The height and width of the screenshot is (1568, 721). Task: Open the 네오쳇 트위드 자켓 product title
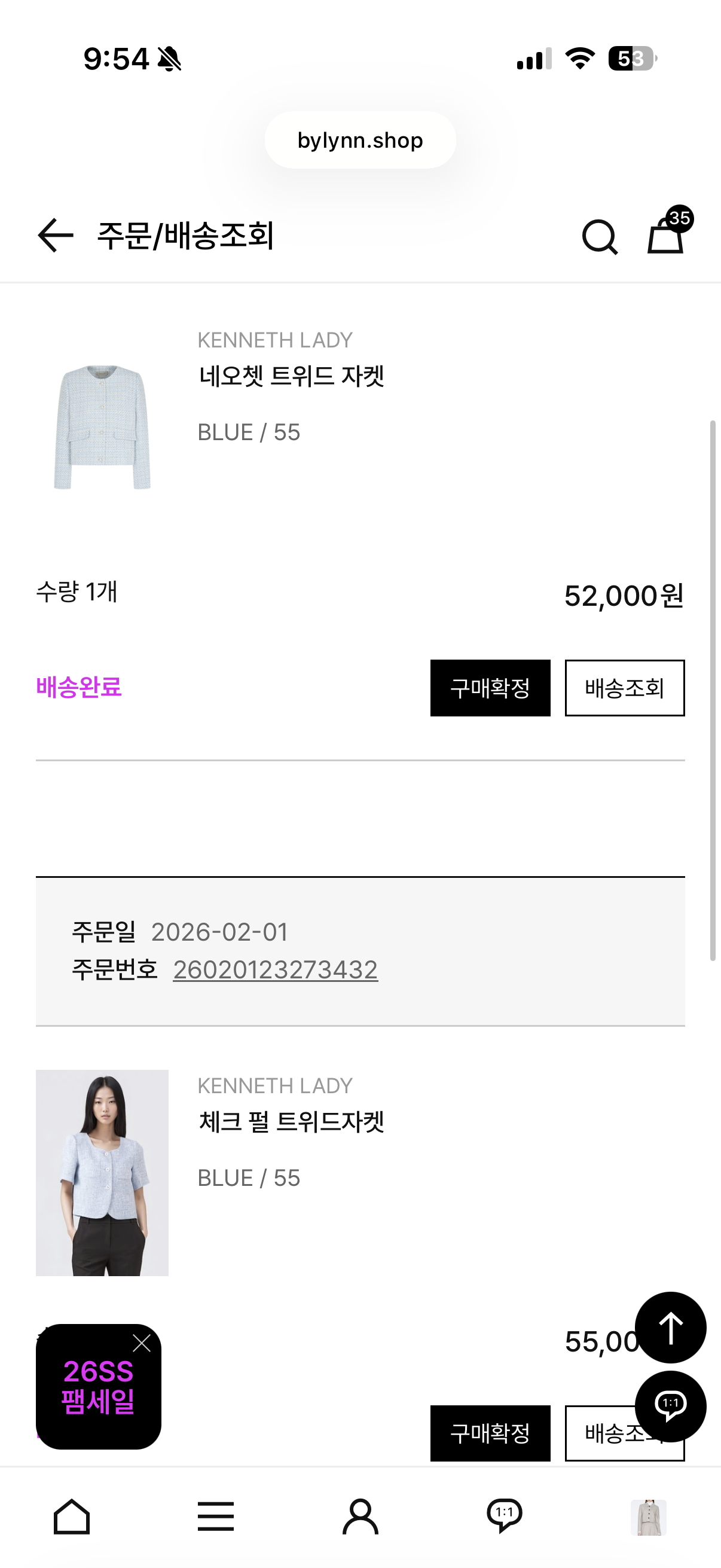click(x=291, y=376)
